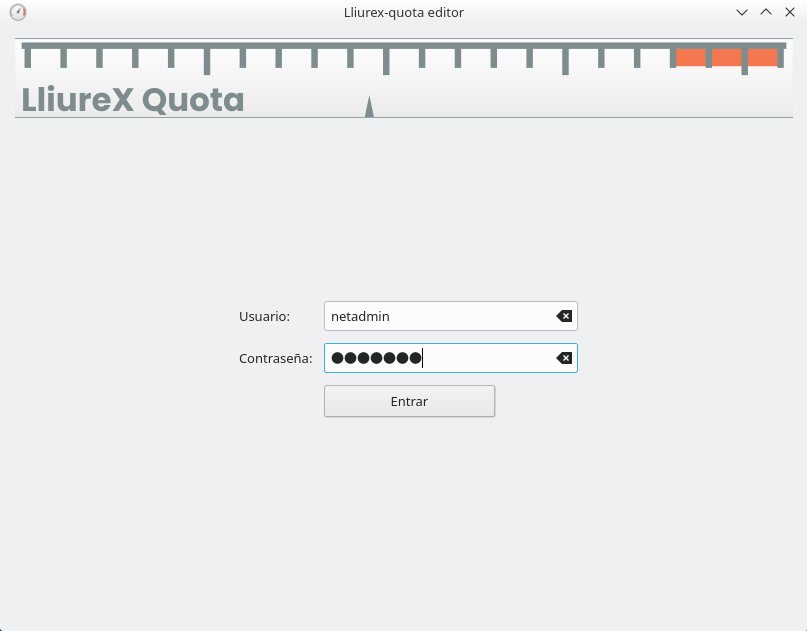The width and height of the screenshot is (807, 631).
Task: Close the Lliurex-quota editor window
Action: pyautogui.click(x=790, y=12)
